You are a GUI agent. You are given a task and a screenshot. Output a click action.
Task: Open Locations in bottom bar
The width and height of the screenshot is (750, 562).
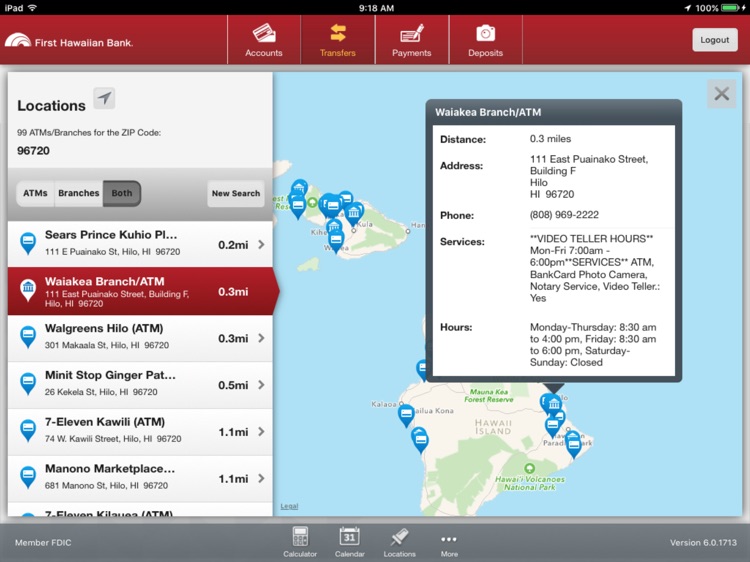[399, 542]
